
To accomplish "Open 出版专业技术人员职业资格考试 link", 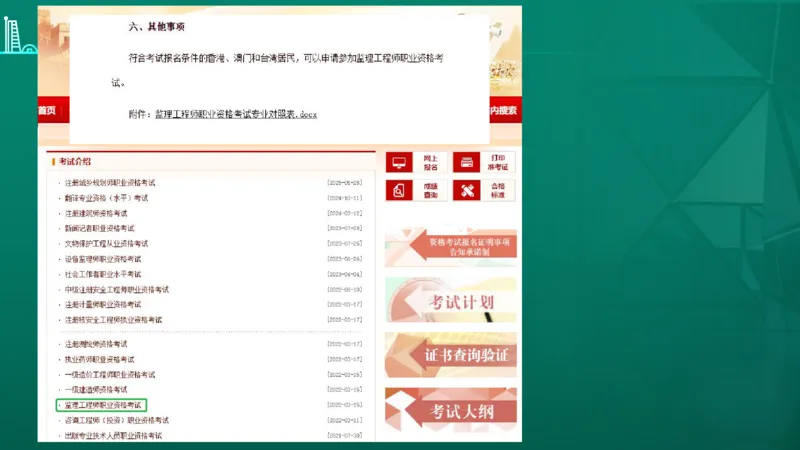I will (113, 436).
